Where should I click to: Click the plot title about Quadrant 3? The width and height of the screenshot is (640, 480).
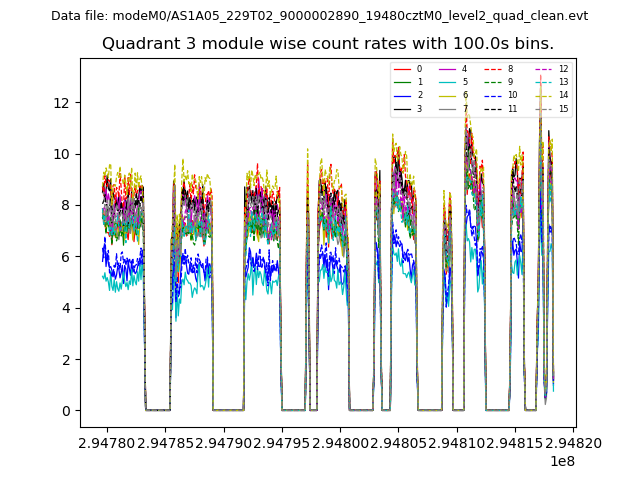pos(328,44)
